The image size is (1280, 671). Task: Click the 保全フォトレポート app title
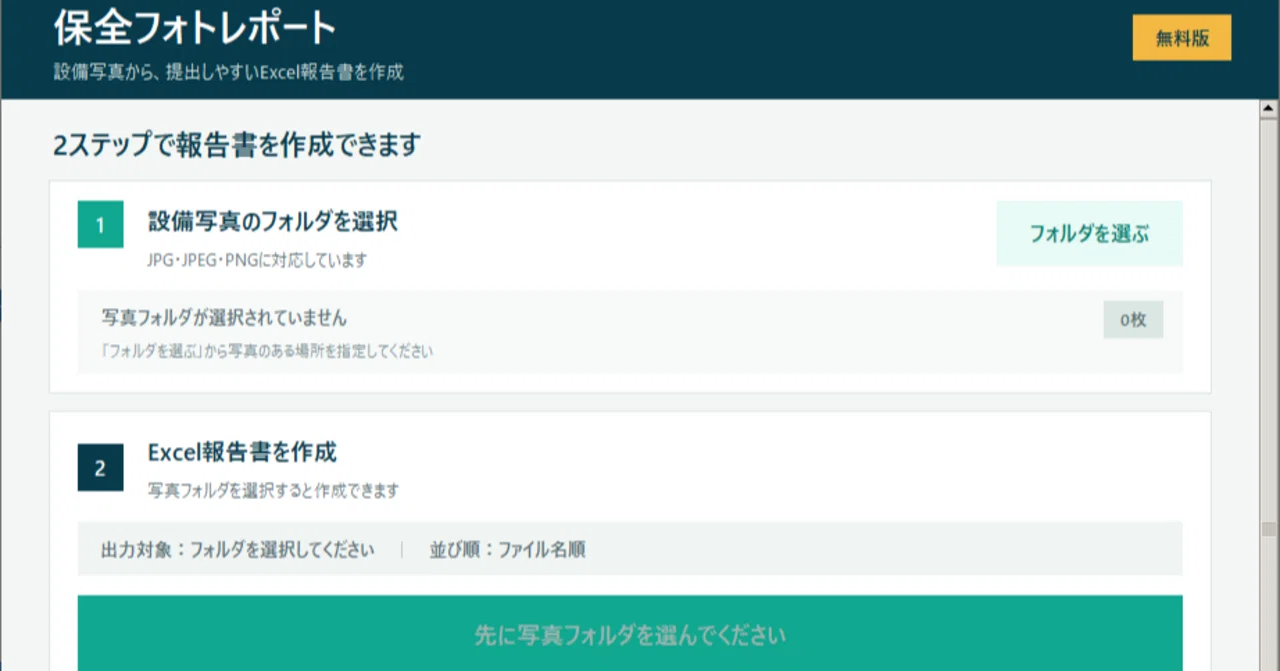(x=195, y=29)
